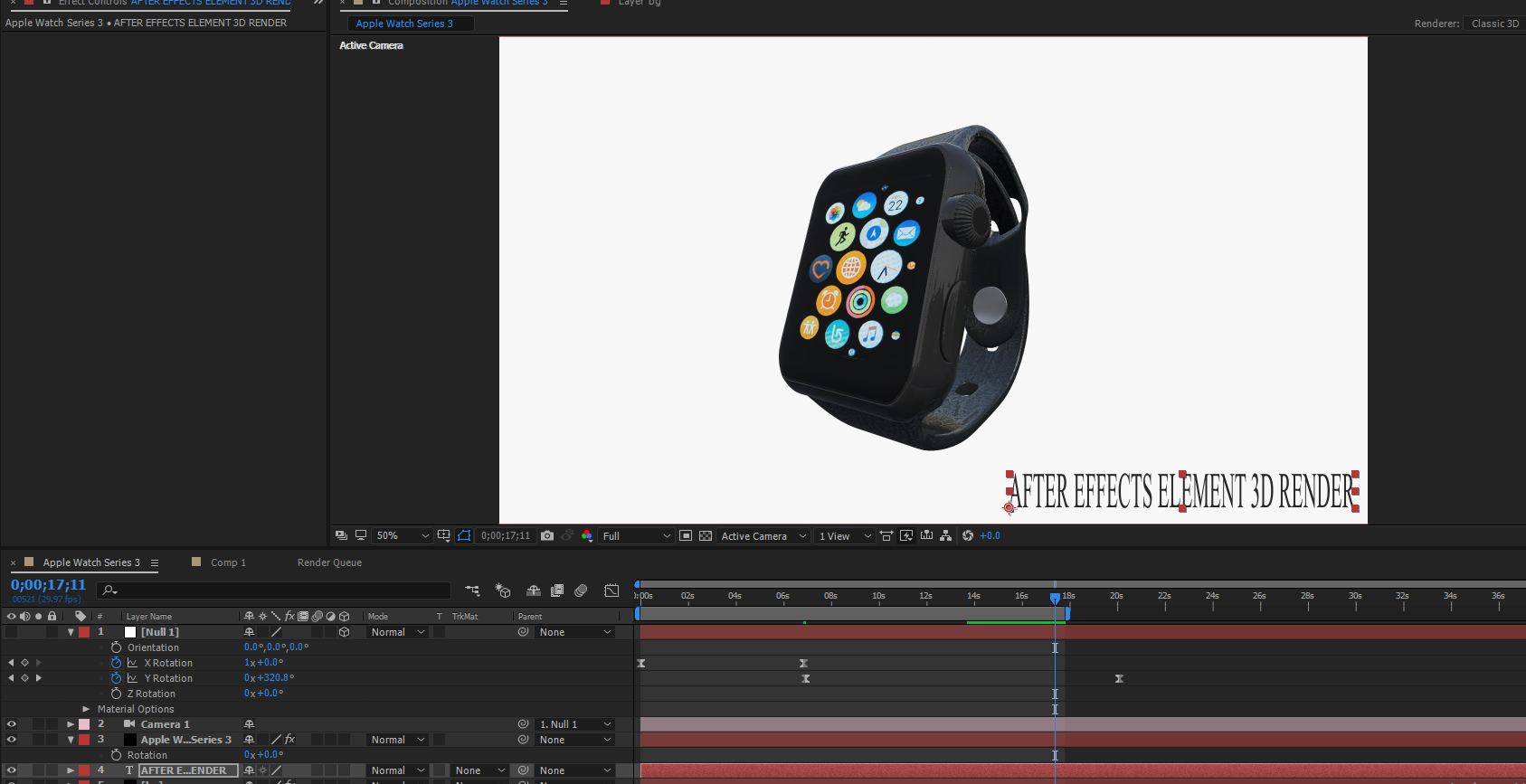Toggle the transparency grid
This screenshot has height=784, width=1526.
pos(706,535)
